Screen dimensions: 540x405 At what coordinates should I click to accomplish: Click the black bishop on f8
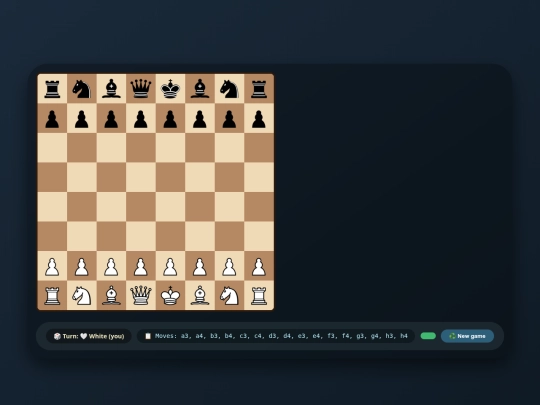coord(200,89)
